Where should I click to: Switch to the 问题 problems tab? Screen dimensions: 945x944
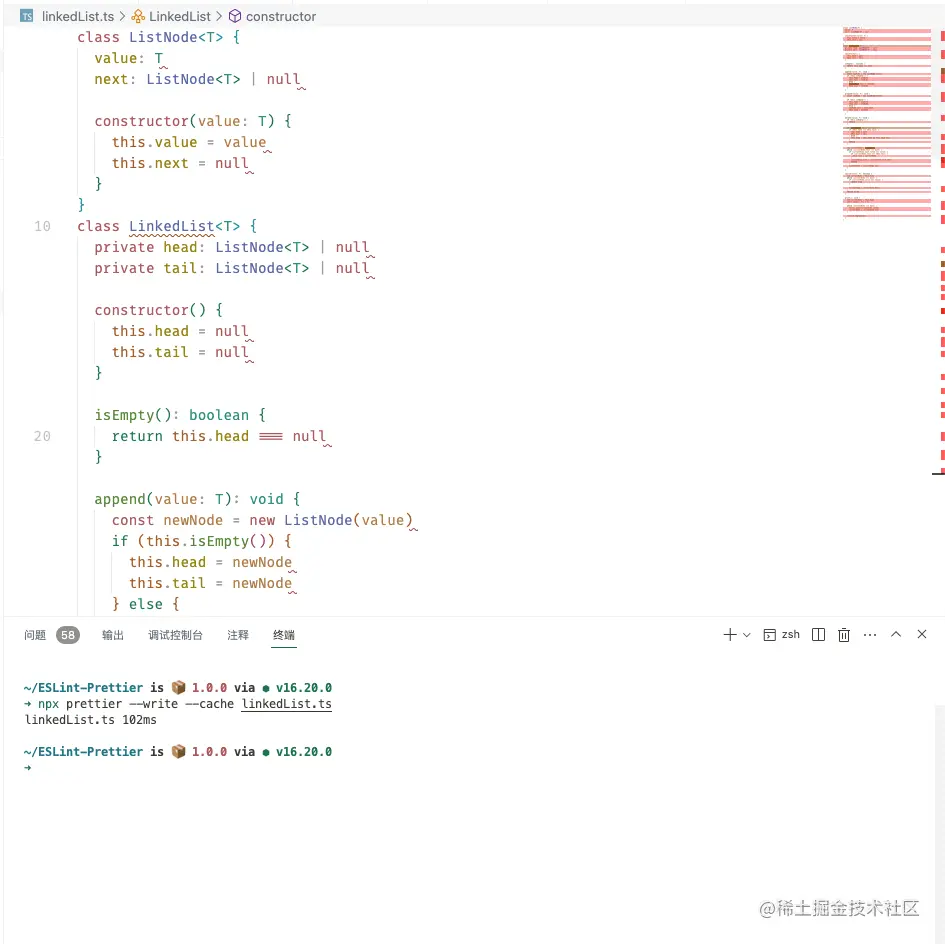click(x=35, y=635)
